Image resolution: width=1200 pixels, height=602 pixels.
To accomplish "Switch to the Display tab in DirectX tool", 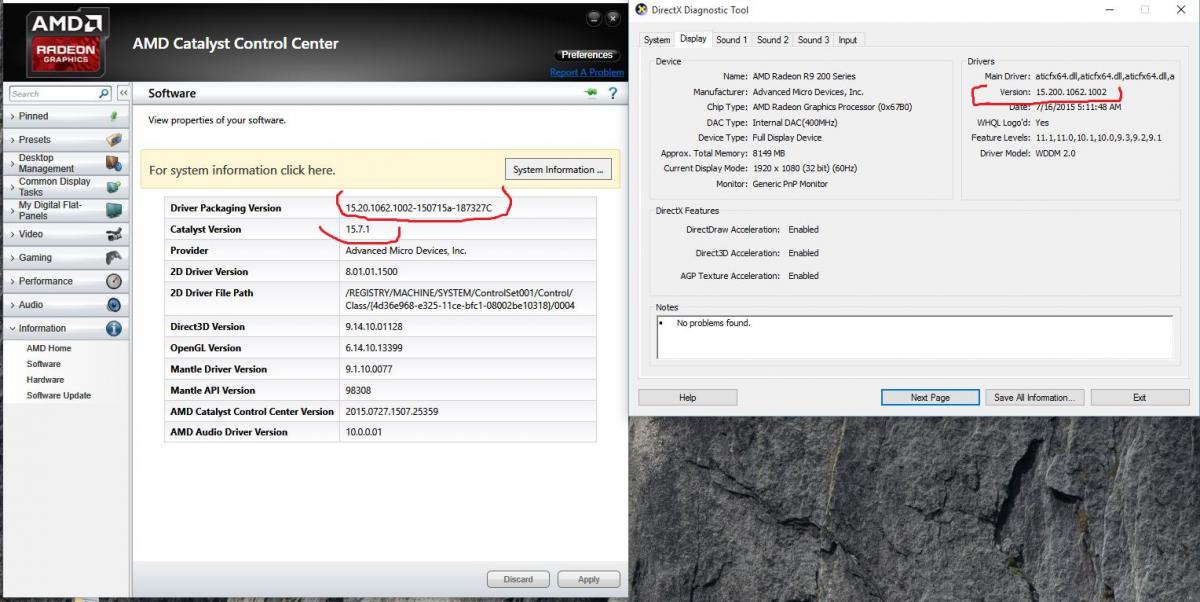I will click(693, 39).
